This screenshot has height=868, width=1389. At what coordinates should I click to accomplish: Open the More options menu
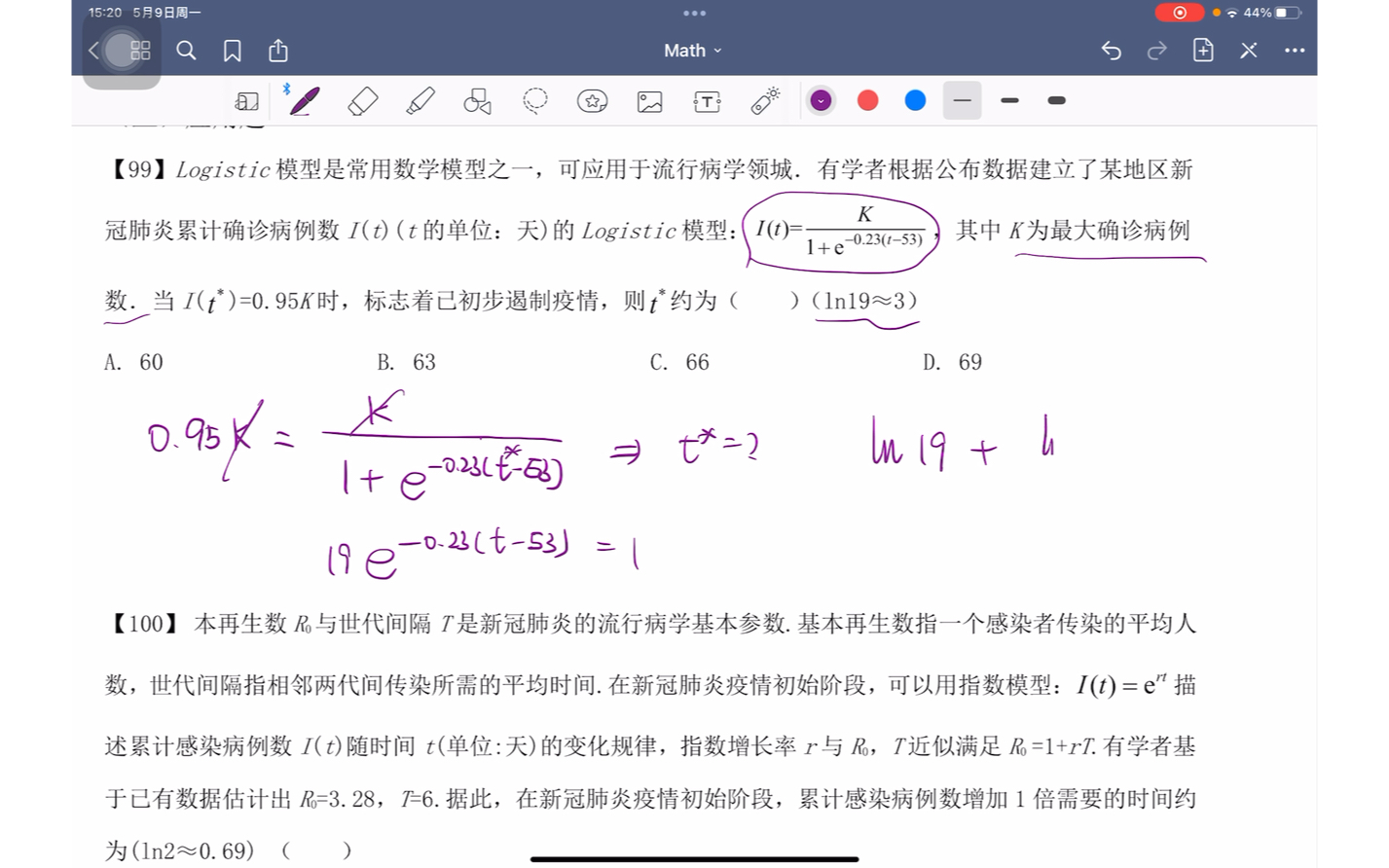point(1294,51)
